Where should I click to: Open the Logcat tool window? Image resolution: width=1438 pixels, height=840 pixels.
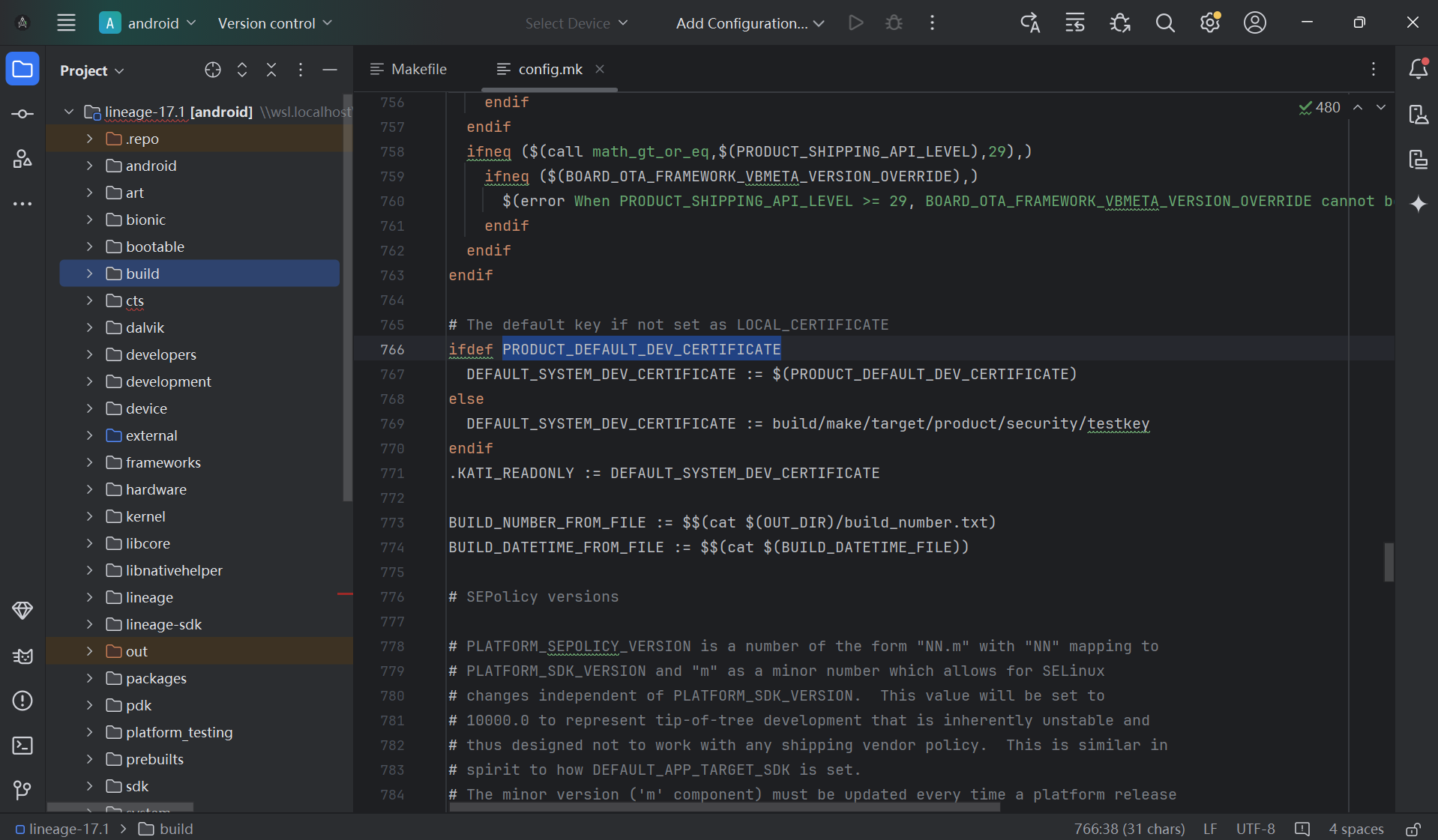click(x=22, y=656)
